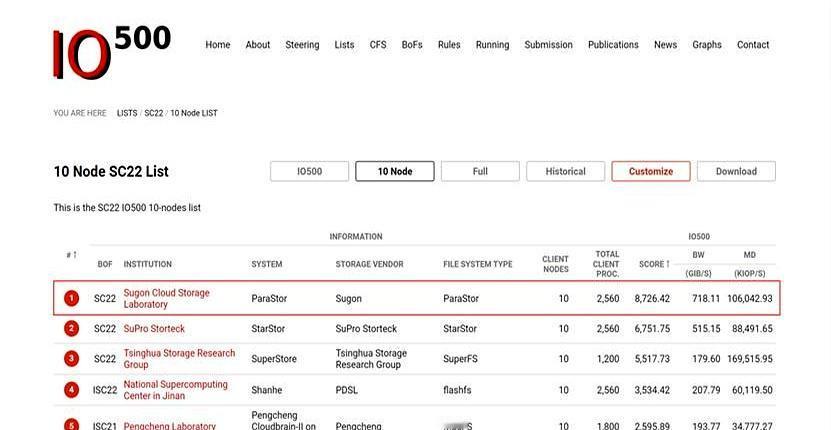
Task: Click FILE SYSTEM TYPE column header
Action: [x=478, y=264]
